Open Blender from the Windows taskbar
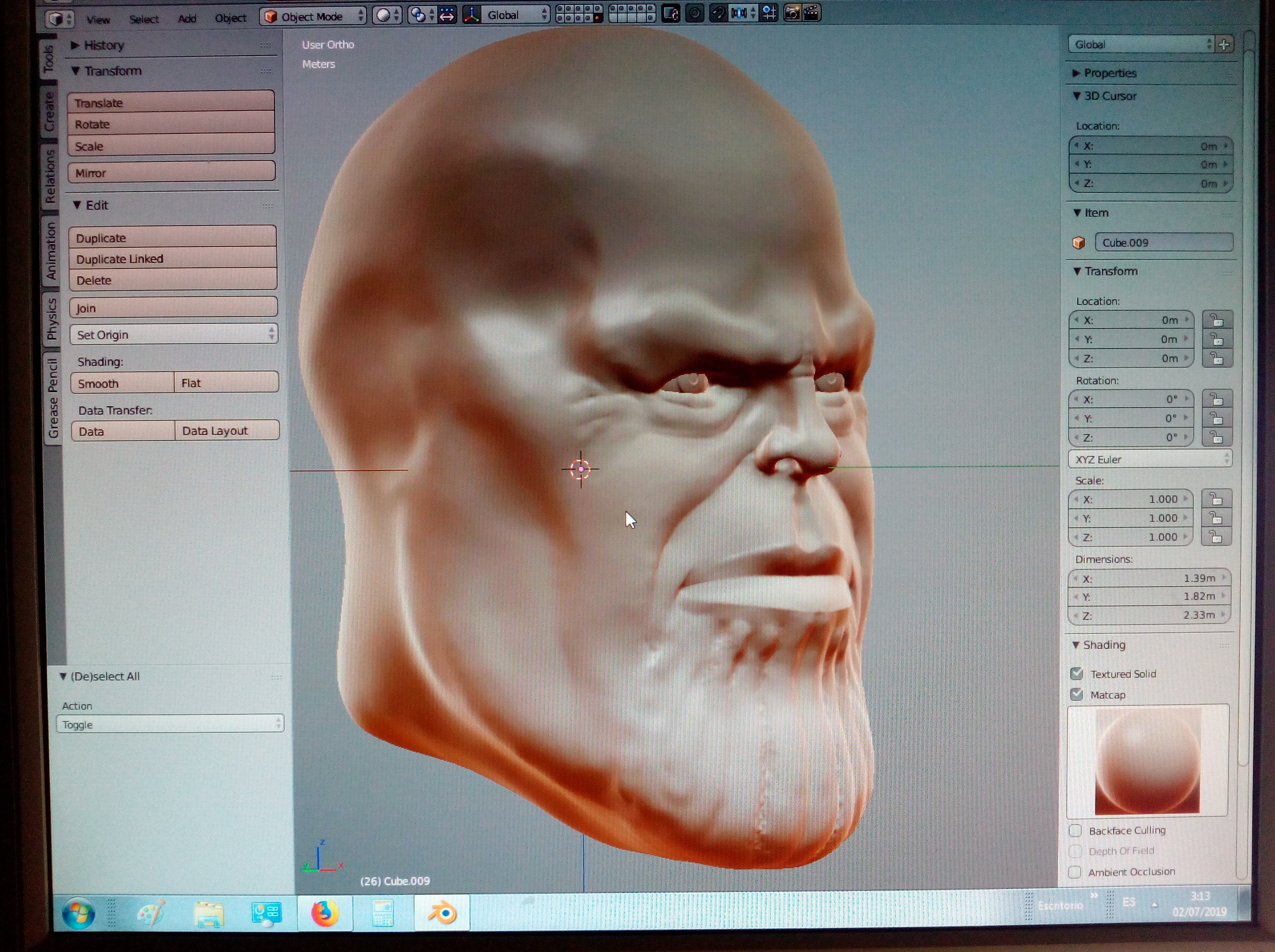This screenshot has width=1275, height=952. pos(442,913)
